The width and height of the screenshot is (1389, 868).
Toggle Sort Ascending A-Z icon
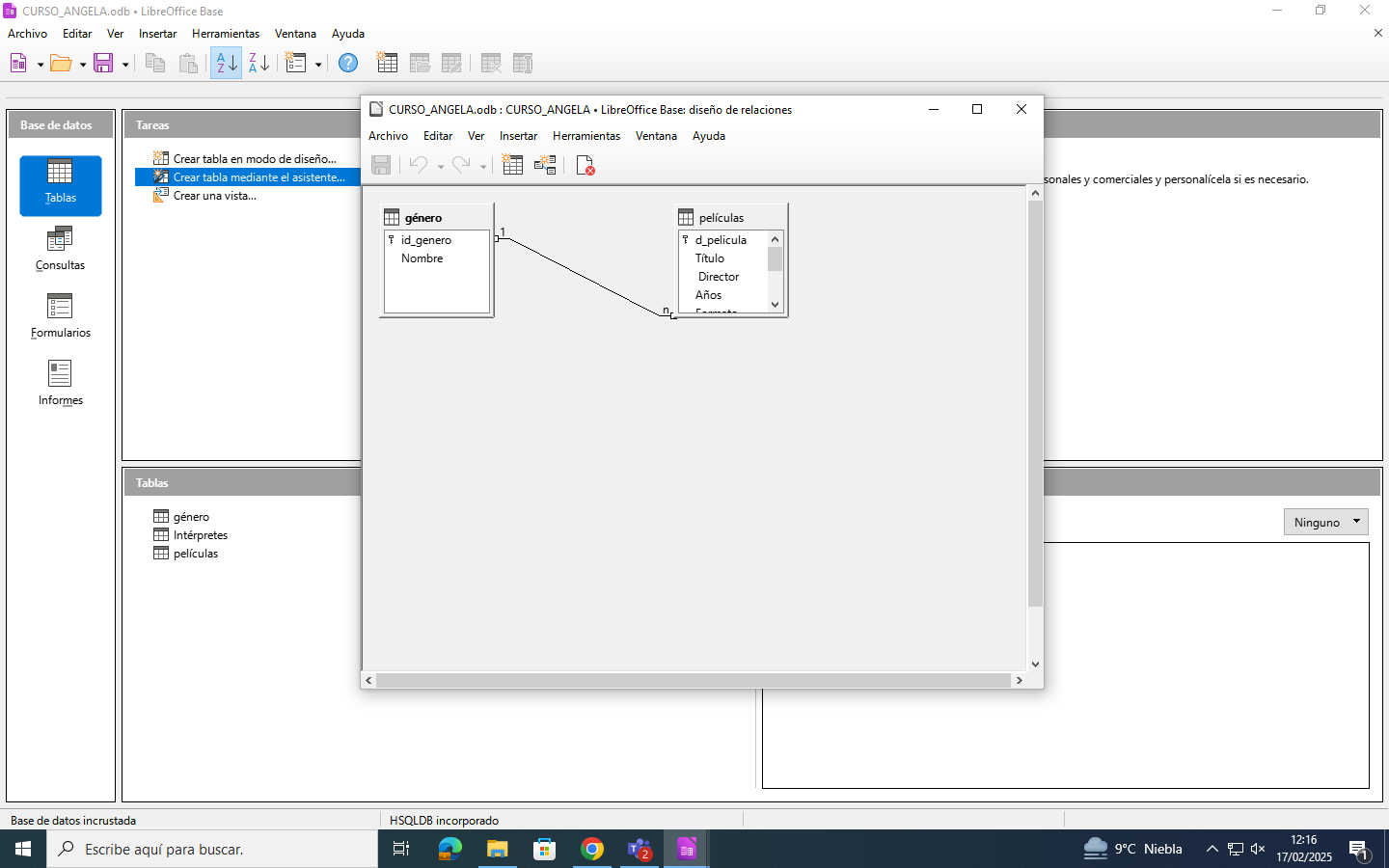click(227, 64)
